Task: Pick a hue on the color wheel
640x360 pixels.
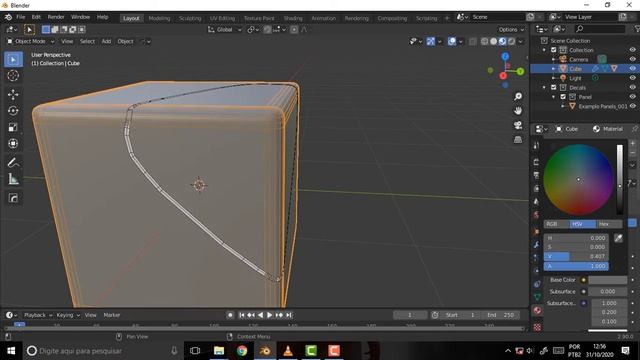Action: tap(578, 180)
